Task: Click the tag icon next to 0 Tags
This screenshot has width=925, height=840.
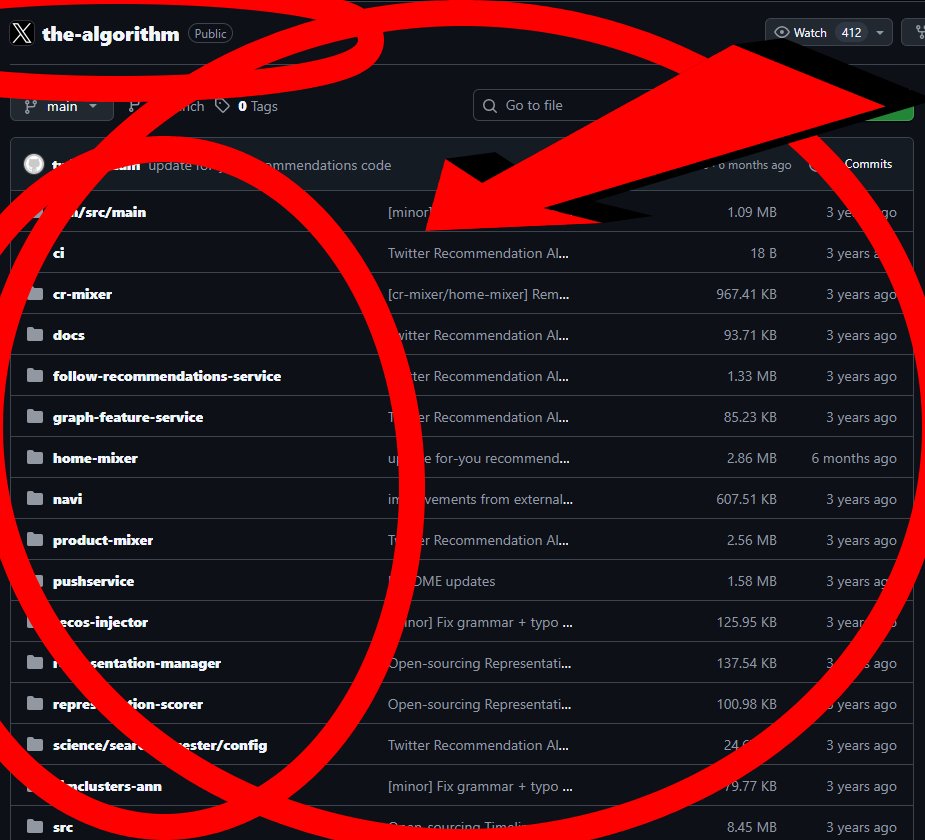Action: 222,106
